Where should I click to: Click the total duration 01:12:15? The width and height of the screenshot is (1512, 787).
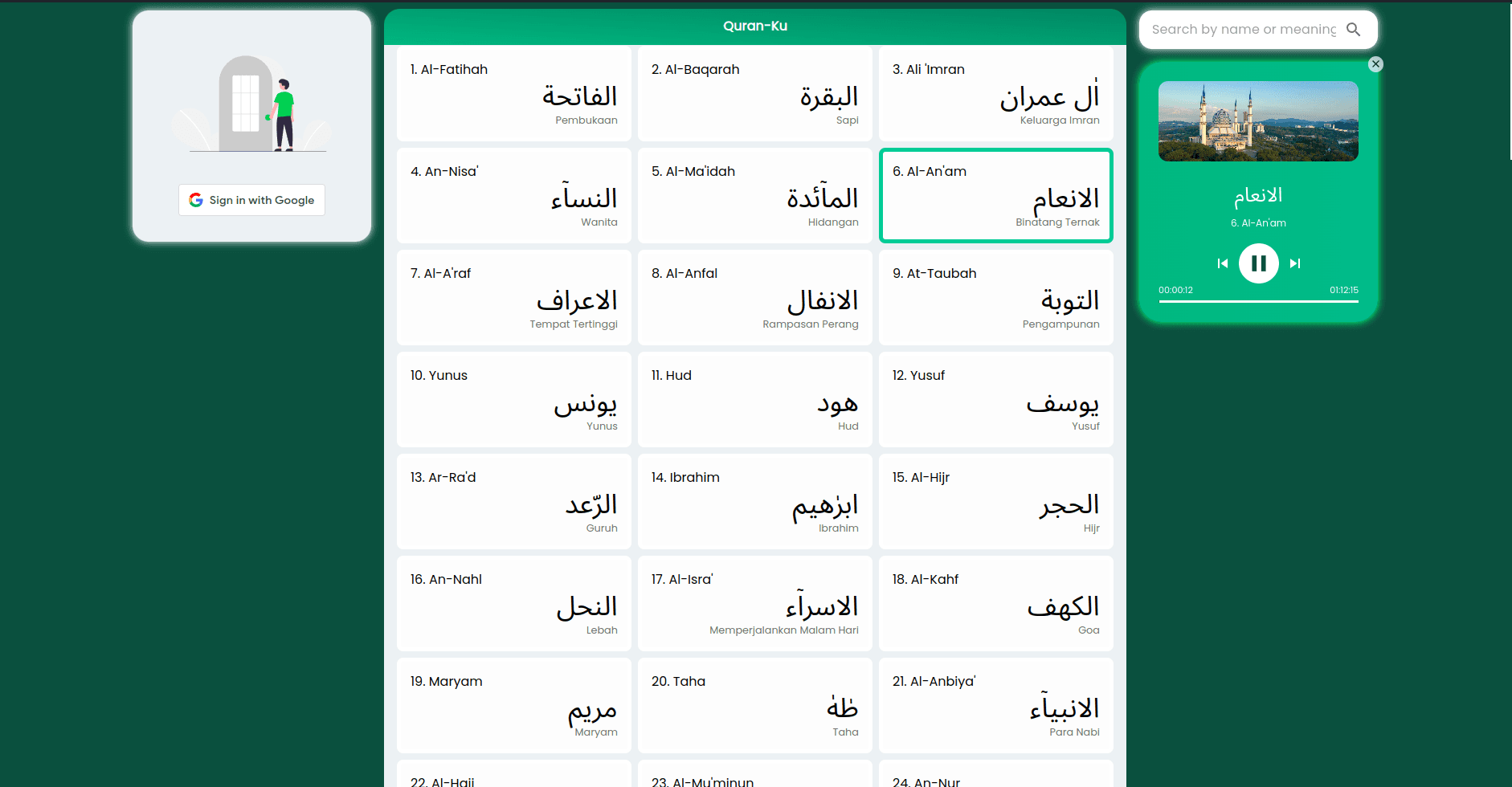(x=1344, y=290)
